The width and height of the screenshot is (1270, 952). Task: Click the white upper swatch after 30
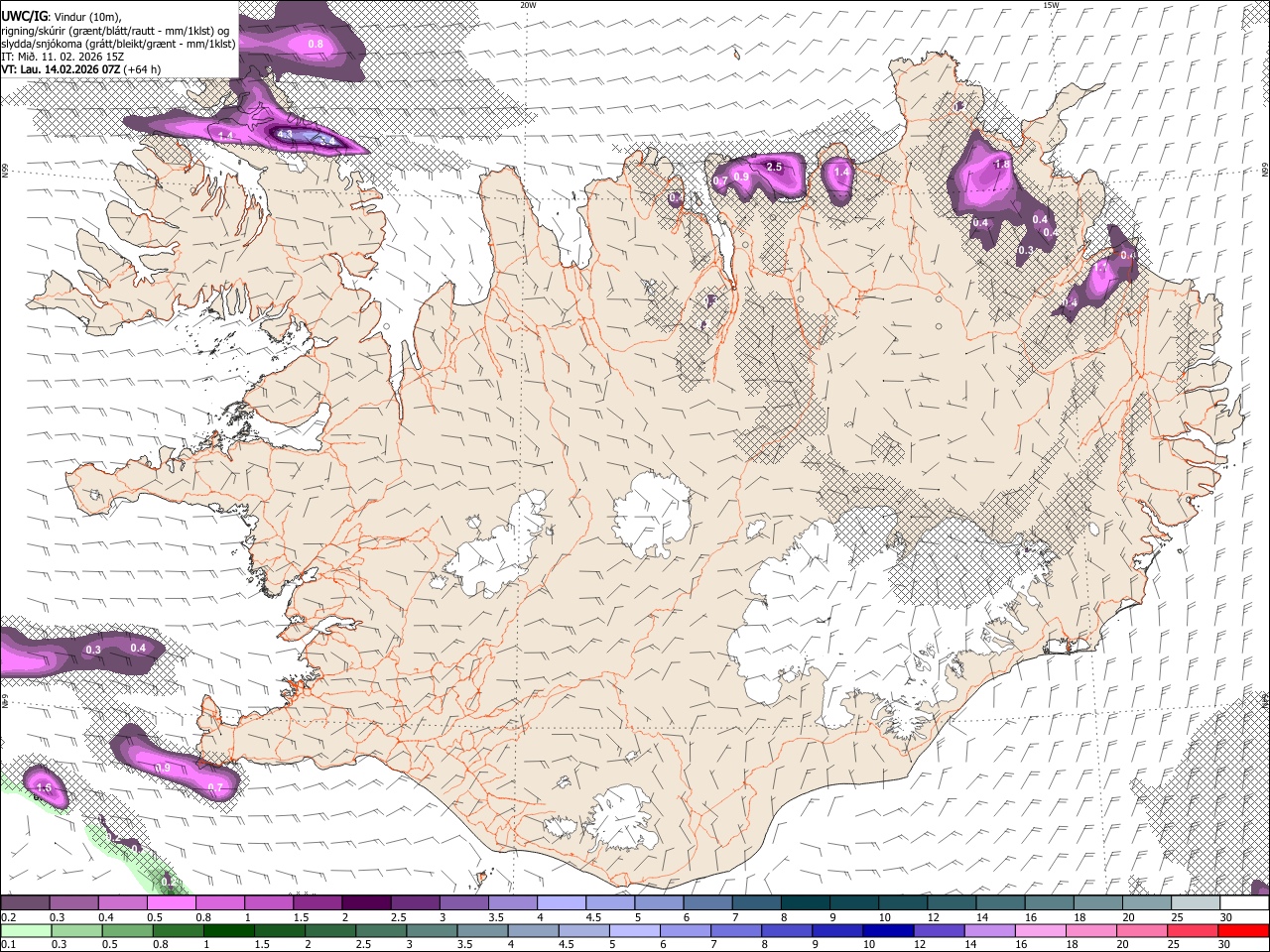point(1244,903)
